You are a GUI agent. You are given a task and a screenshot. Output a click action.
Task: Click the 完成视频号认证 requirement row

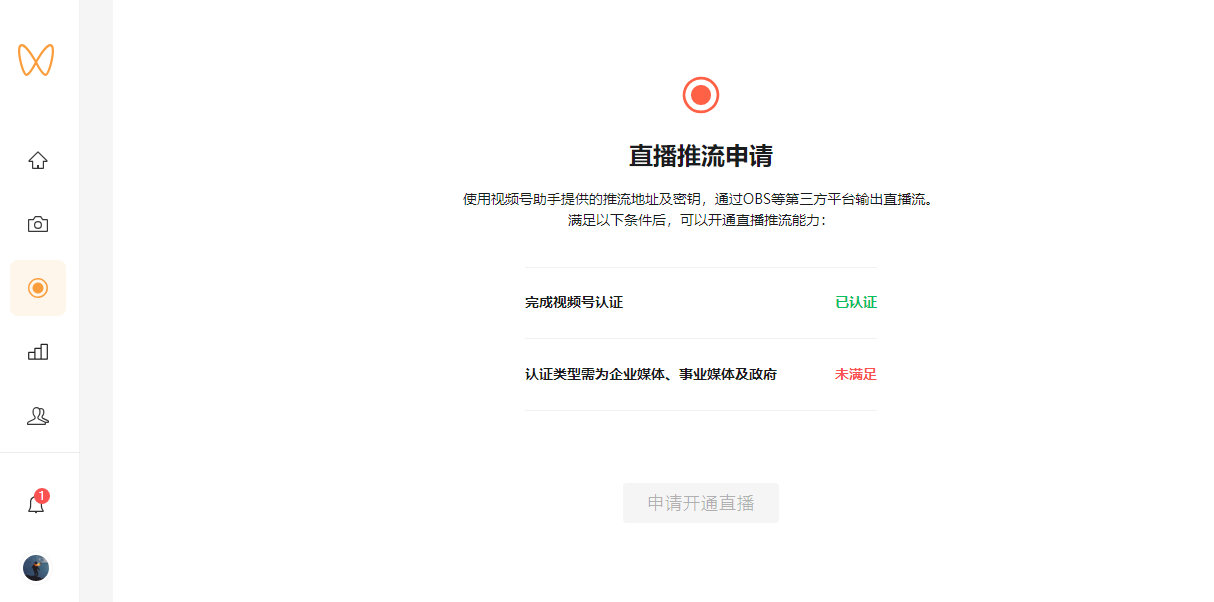(x=701, y=302)
